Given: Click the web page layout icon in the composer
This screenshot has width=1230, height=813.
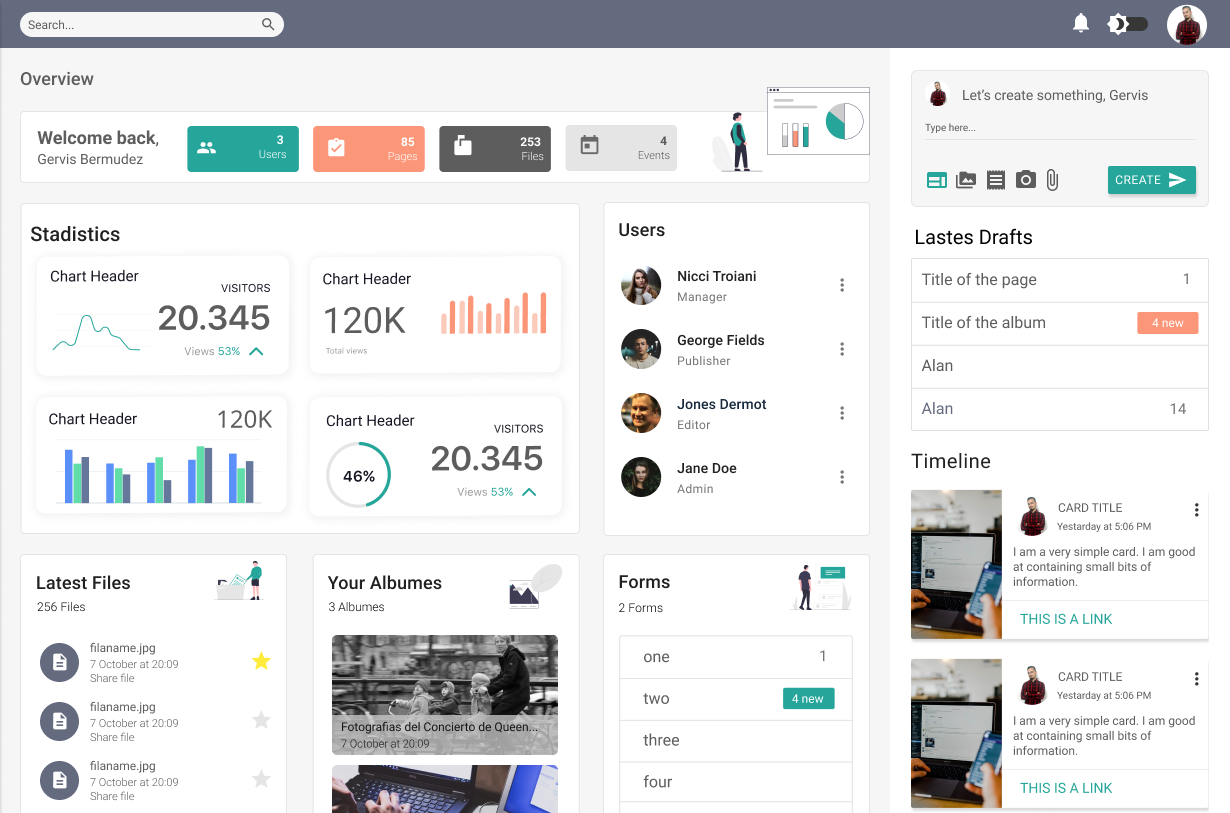Looking at the screenshot, I should tap(937, 180).
